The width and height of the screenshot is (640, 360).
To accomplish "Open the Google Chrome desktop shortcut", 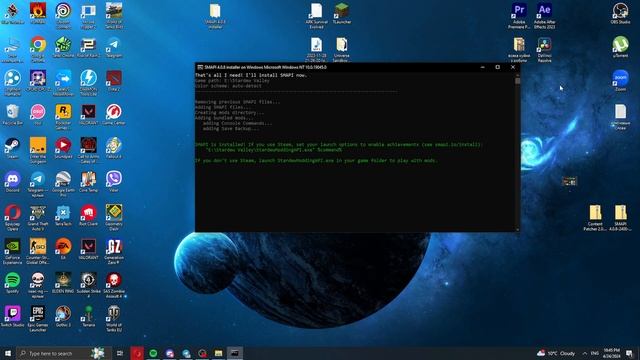I will point(38,48).
